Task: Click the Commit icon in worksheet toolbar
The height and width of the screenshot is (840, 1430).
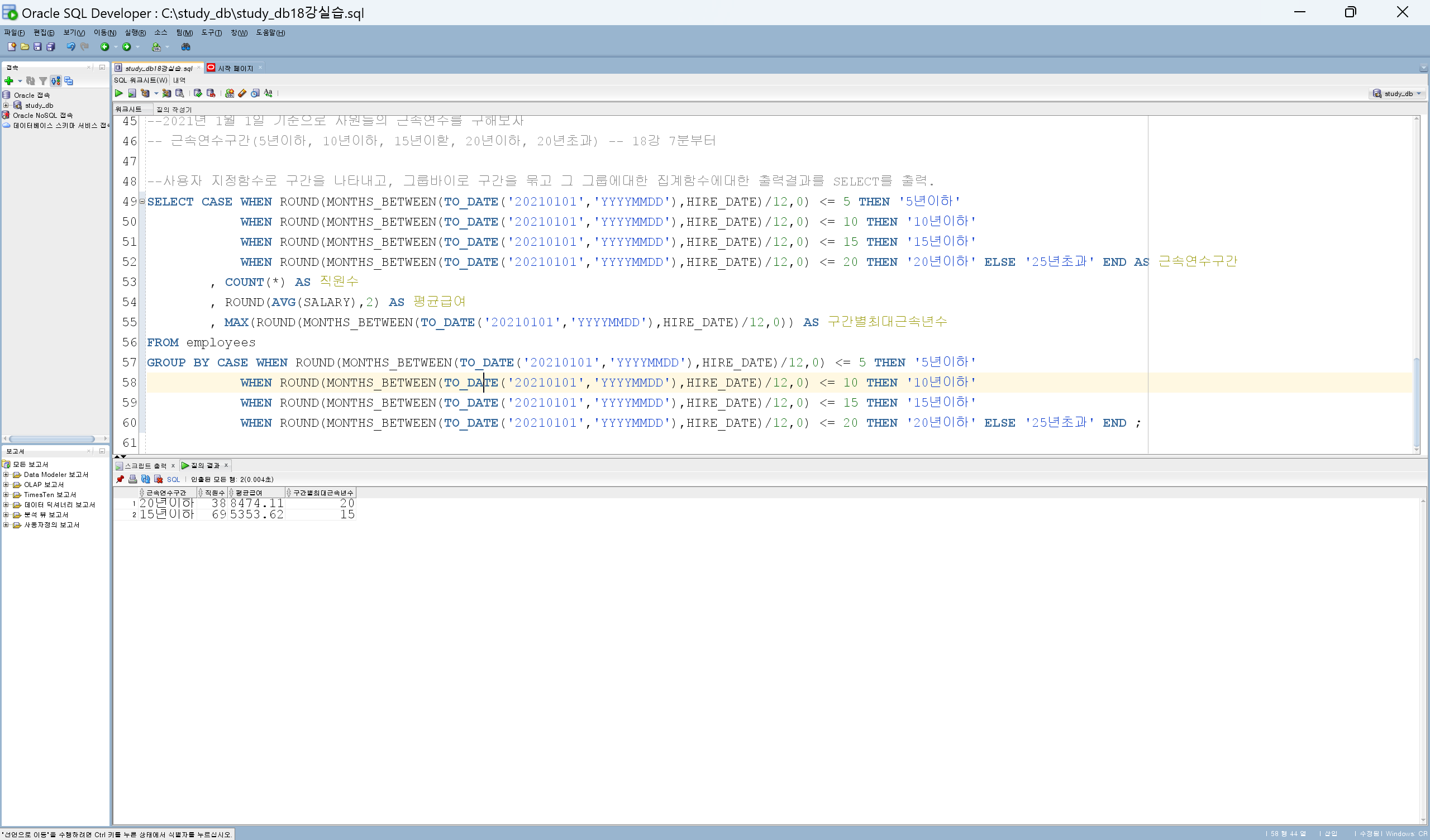Action: click(198, 93)
